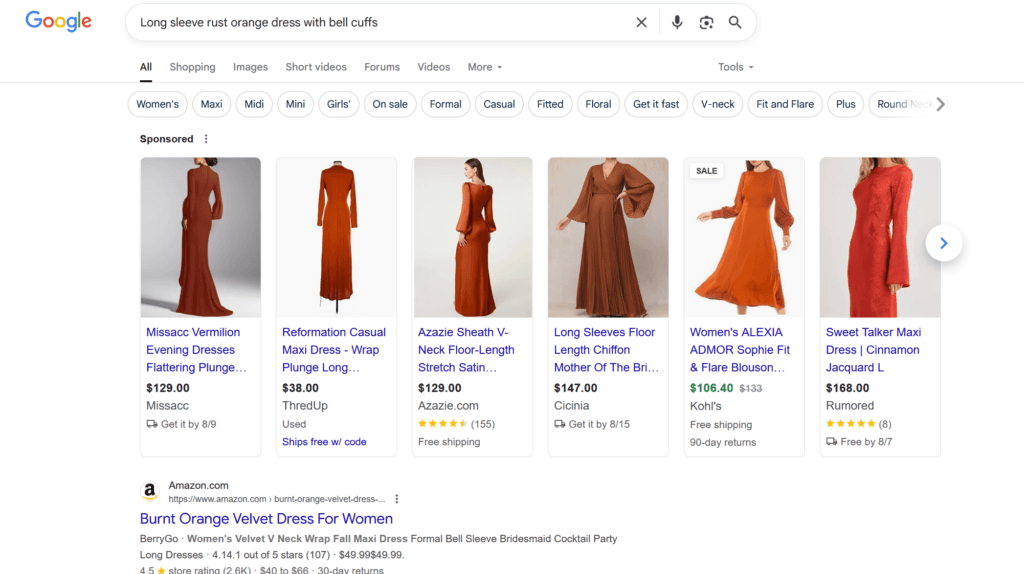The width and height of the screenshot is (1024, 574).
Task: Apply the Girls' filter chip
Action: (338, 104)
